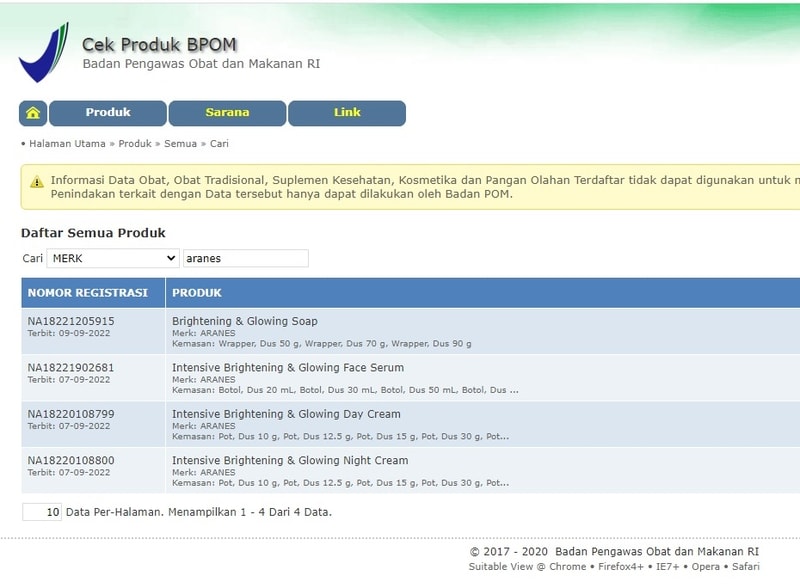Click Kemasan text of Soap row
The width and height of the screenshot is (800, 588).
(321, 344)
